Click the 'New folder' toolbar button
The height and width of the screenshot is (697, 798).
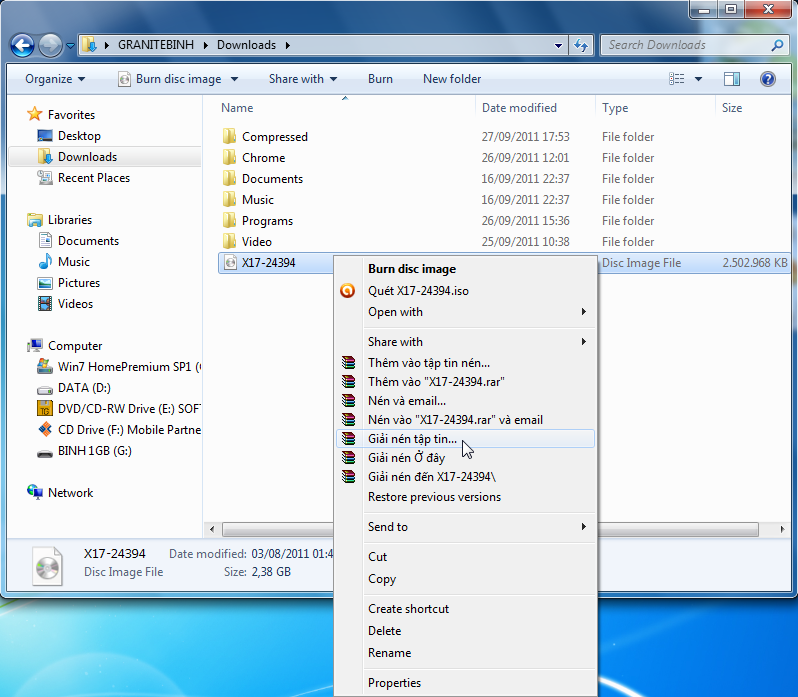pyautogui.click(x=452, y=79)
